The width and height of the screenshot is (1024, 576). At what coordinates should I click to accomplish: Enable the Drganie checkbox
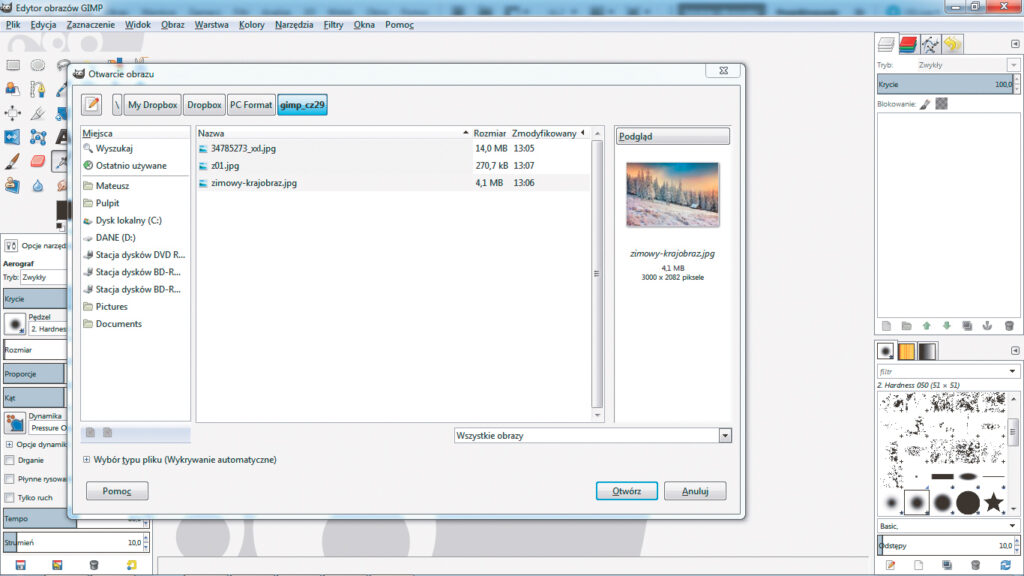coord(9,460)
